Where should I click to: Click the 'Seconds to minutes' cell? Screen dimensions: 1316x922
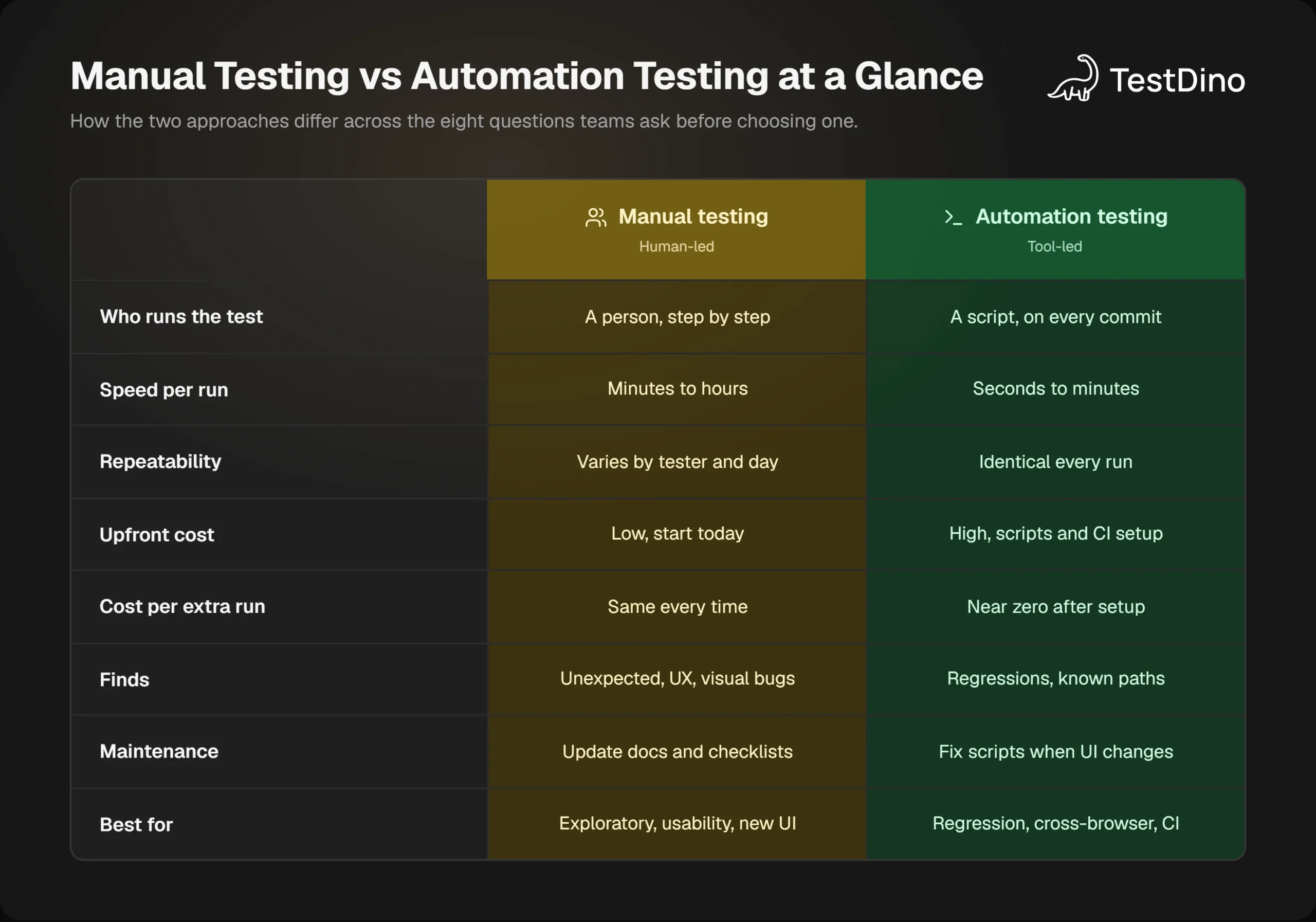click(x=1056, y=389)
